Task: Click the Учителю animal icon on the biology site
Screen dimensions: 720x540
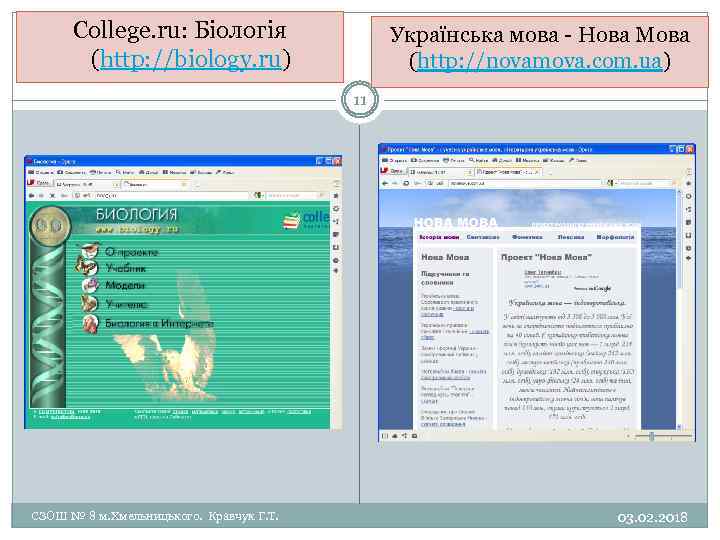Action: 90,304
